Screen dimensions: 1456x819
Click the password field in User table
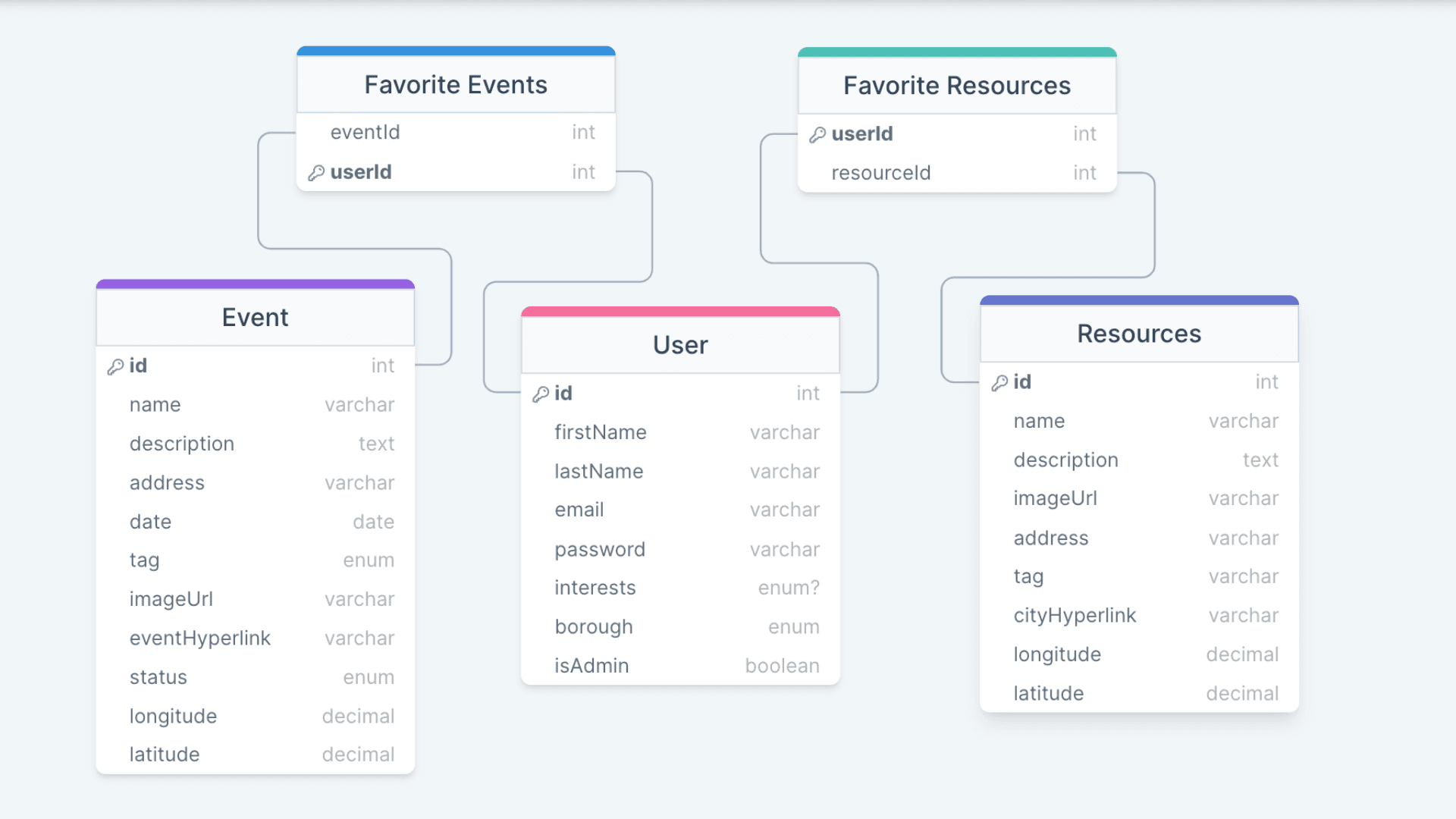pyautogui.click(x=680, y=549)
